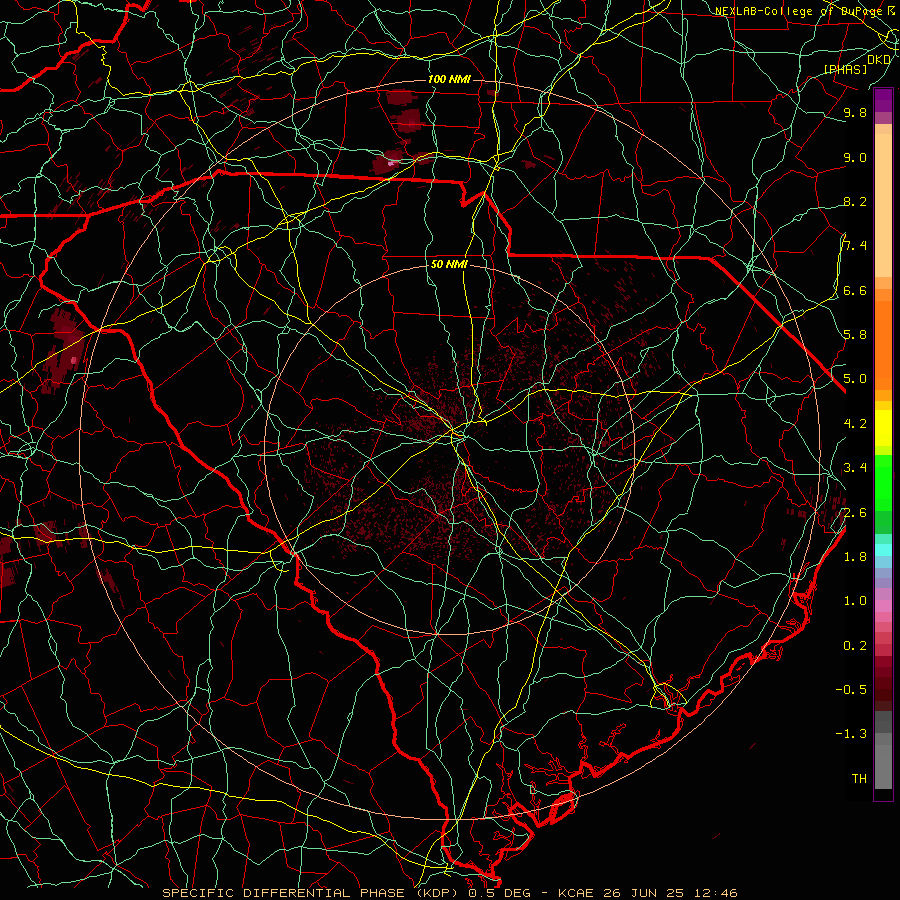900x900 pixels.
Task: Click the 2.6 value on the color scale
Action: (855, 513)
